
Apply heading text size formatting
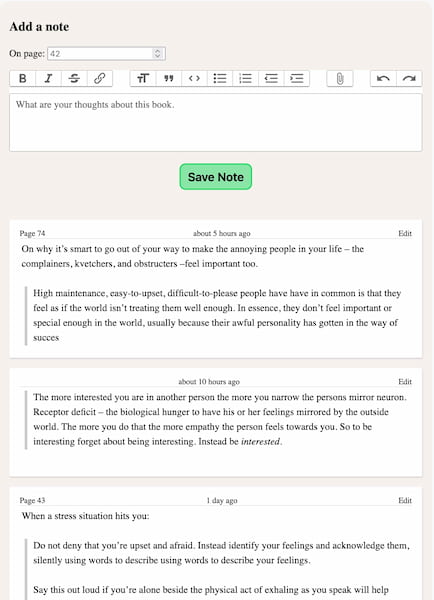pos(143,78)
